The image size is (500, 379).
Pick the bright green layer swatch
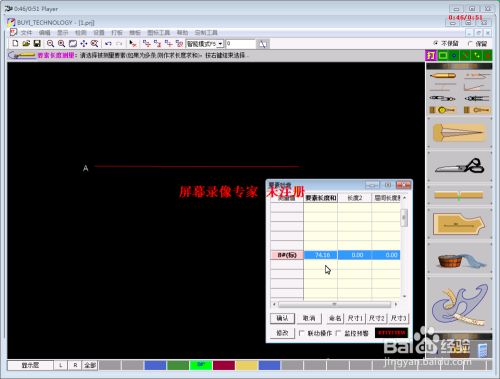[201, 365]
